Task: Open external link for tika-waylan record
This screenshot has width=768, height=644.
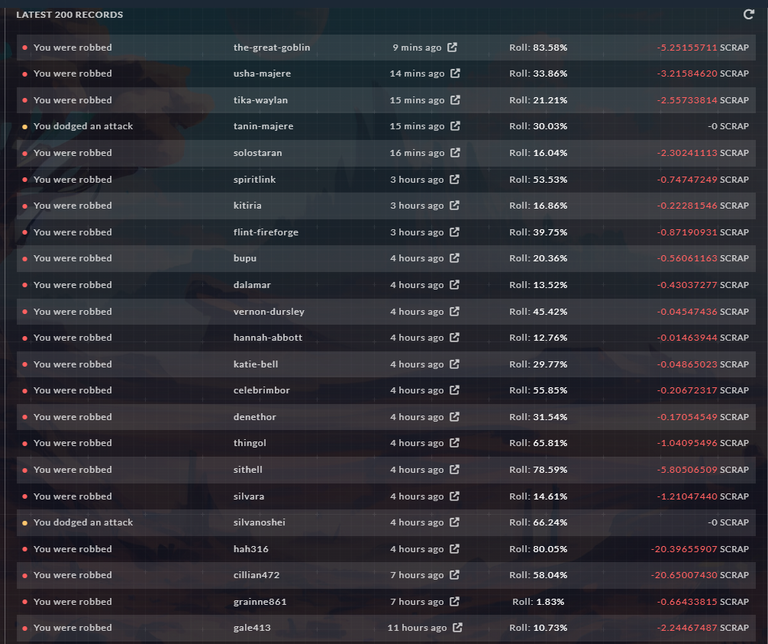Action: (455, 100)
